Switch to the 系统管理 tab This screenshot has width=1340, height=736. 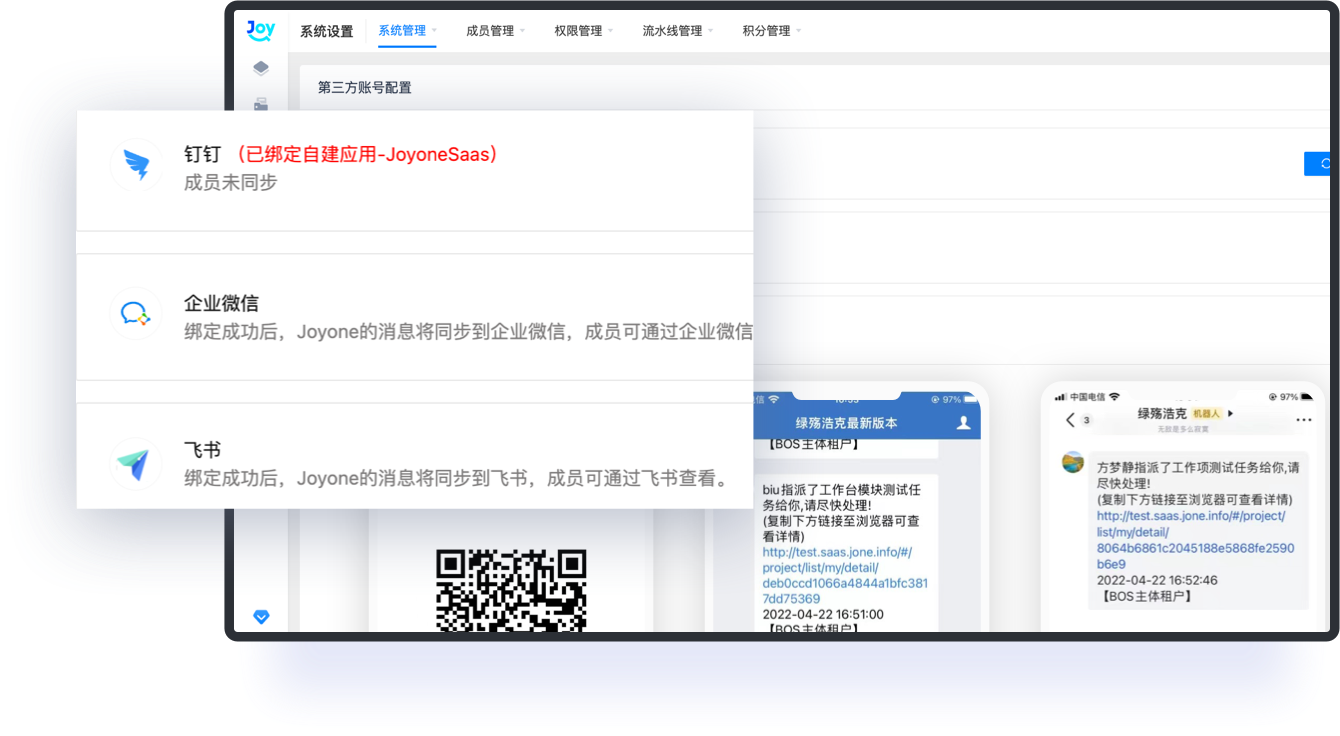coord(402,31)
